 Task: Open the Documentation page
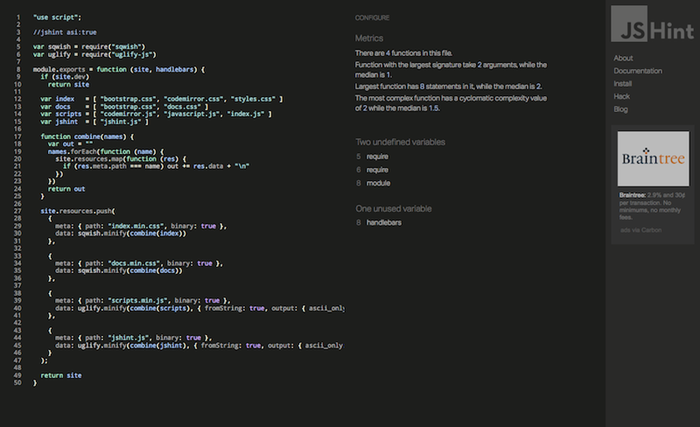pyautogui.click(x=638, y=71)
